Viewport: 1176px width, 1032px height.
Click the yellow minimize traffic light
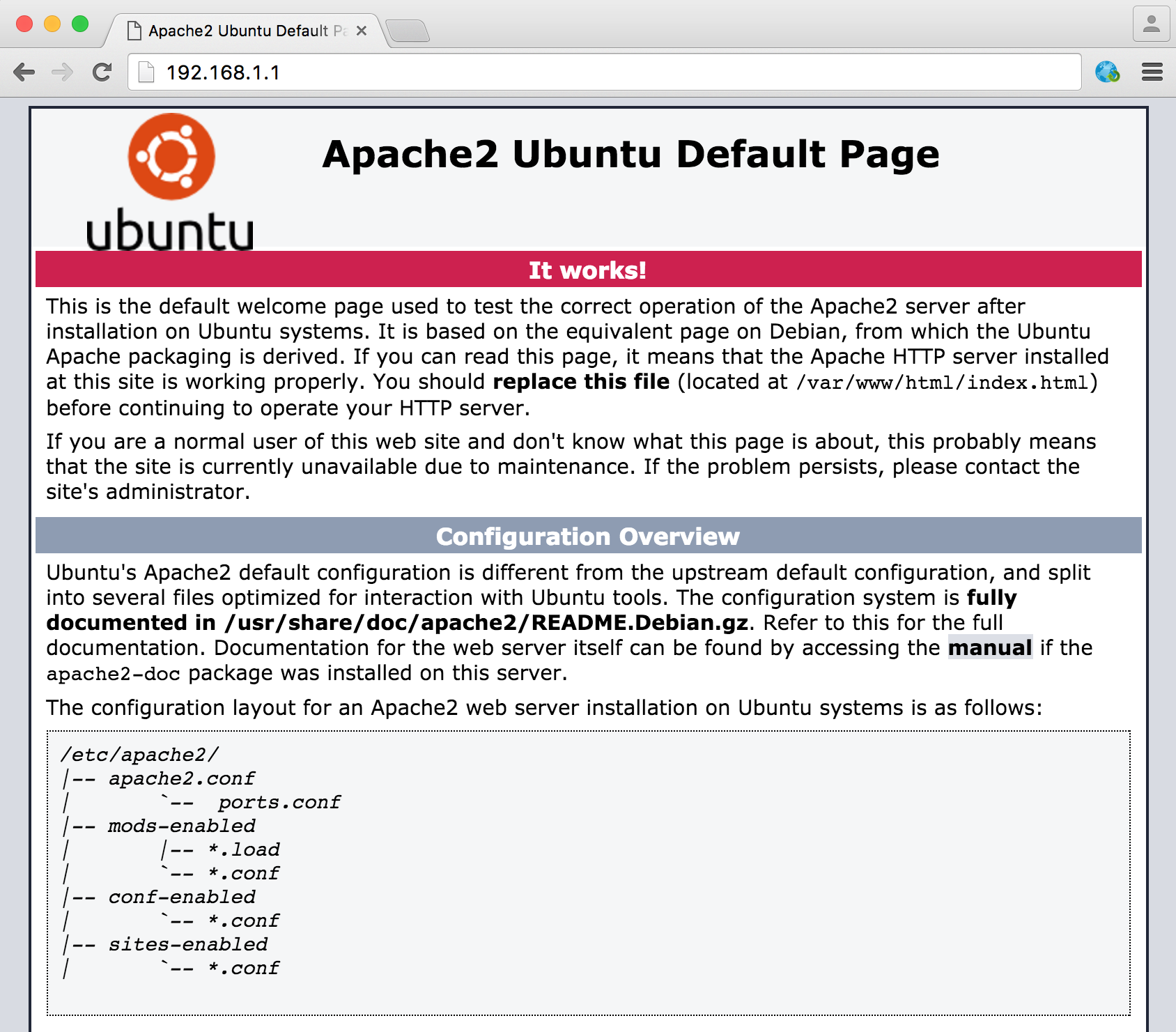click(51, 23)
